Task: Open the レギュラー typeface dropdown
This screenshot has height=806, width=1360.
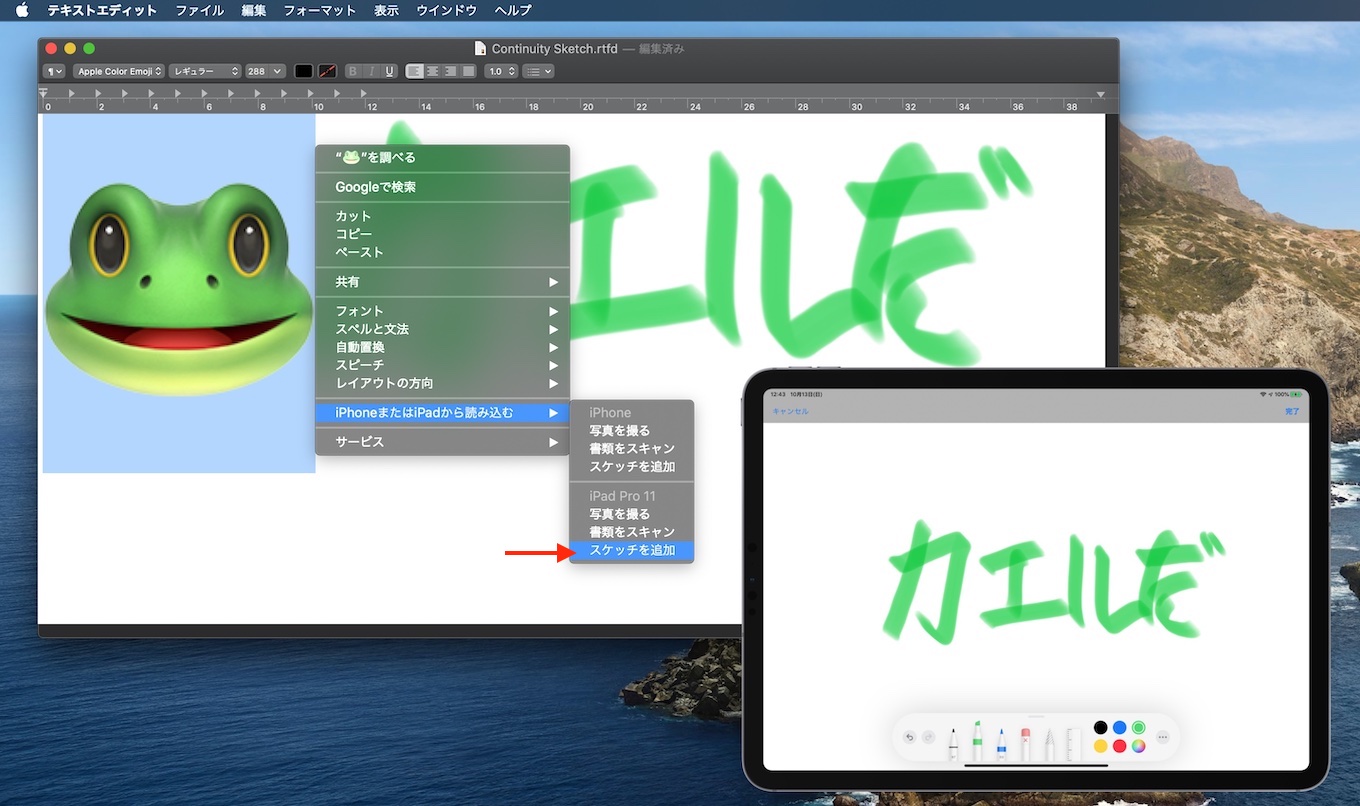Action: (205, 71)
